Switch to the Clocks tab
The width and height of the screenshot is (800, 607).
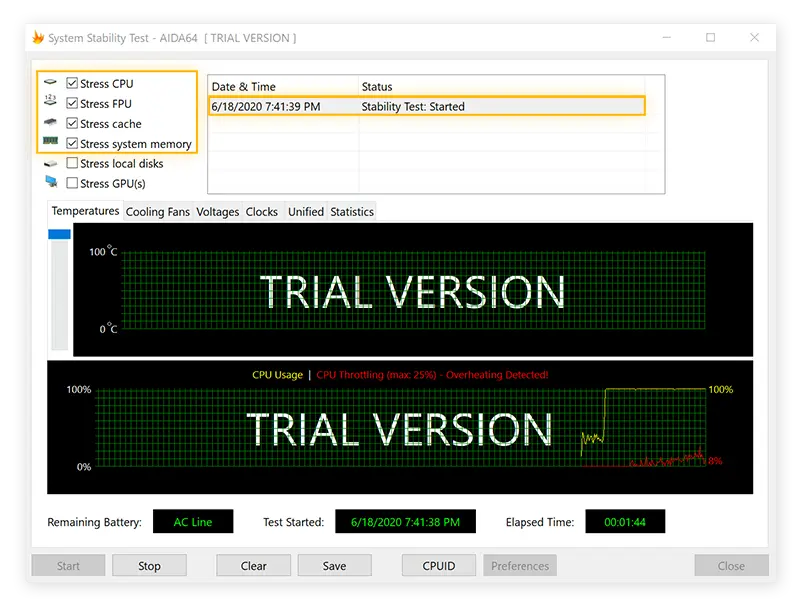click(262, 212)
